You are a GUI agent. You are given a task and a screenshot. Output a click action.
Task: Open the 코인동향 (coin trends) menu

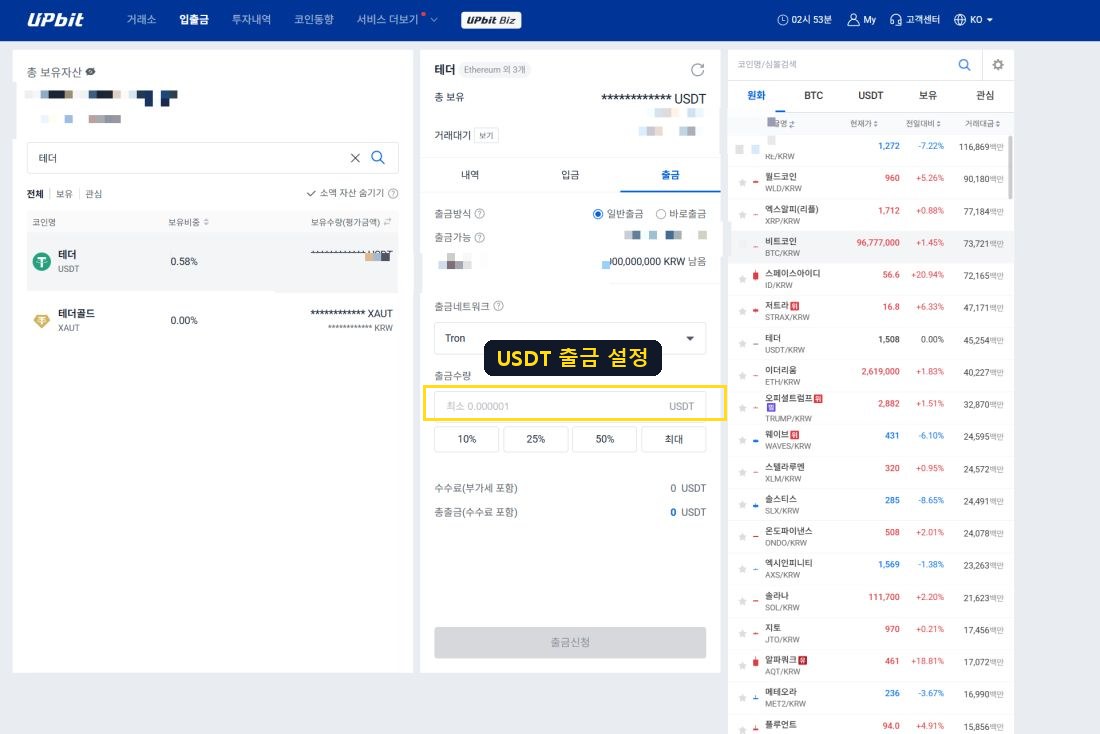click(314, 20)
